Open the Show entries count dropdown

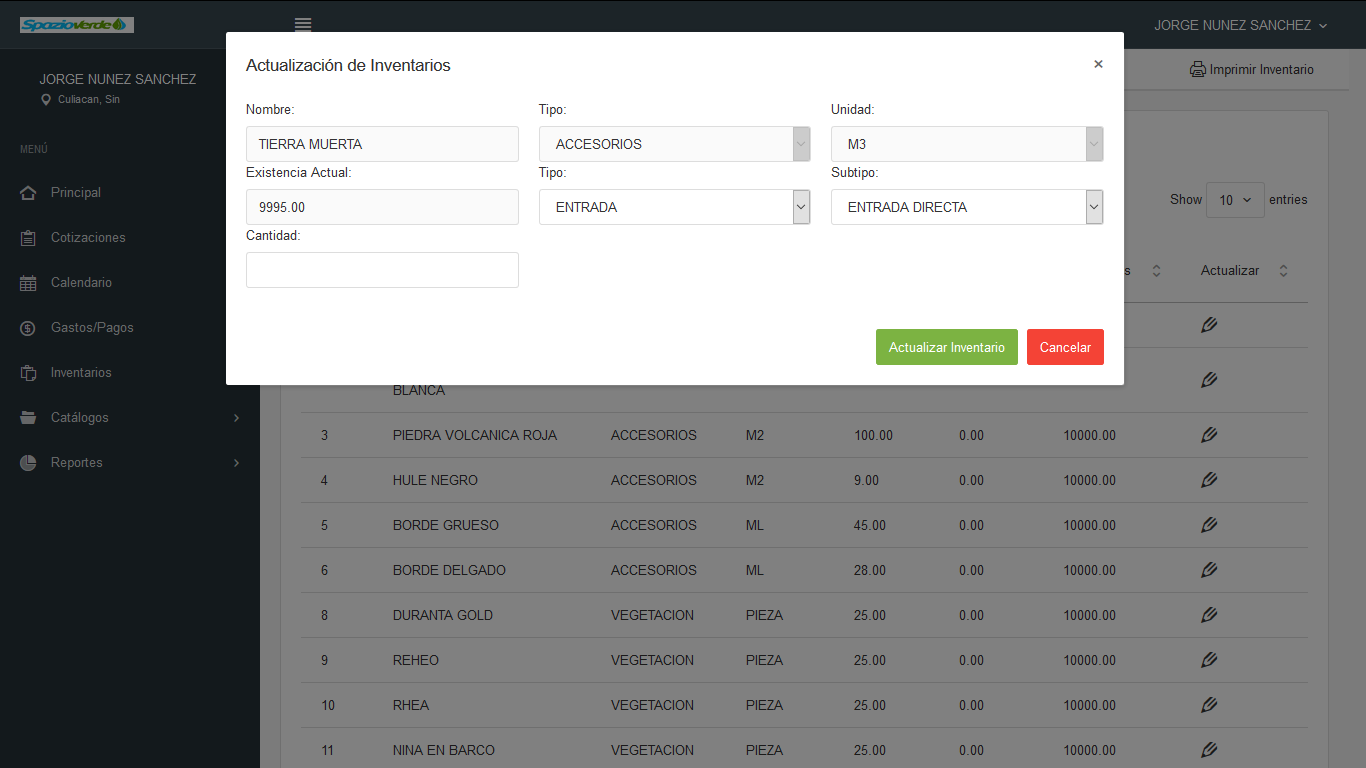(1235, 200)
